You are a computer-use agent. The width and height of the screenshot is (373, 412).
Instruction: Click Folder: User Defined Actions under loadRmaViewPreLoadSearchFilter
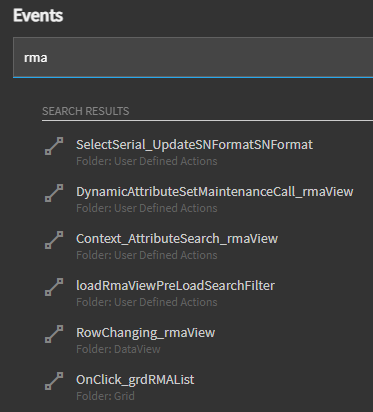(147, 302)
